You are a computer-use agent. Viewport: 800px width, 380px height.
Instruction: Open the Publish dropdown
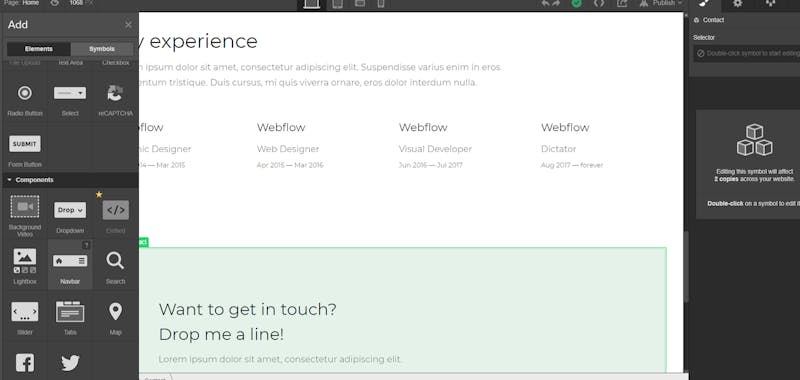tap(661, 3)
